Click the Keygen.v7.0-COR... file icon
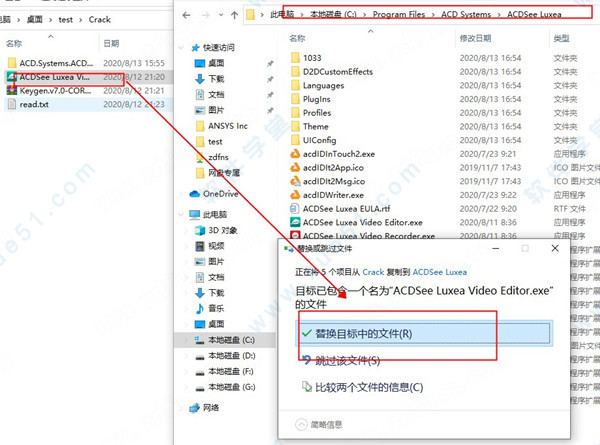Screen dimensions: 600x445 12,91
